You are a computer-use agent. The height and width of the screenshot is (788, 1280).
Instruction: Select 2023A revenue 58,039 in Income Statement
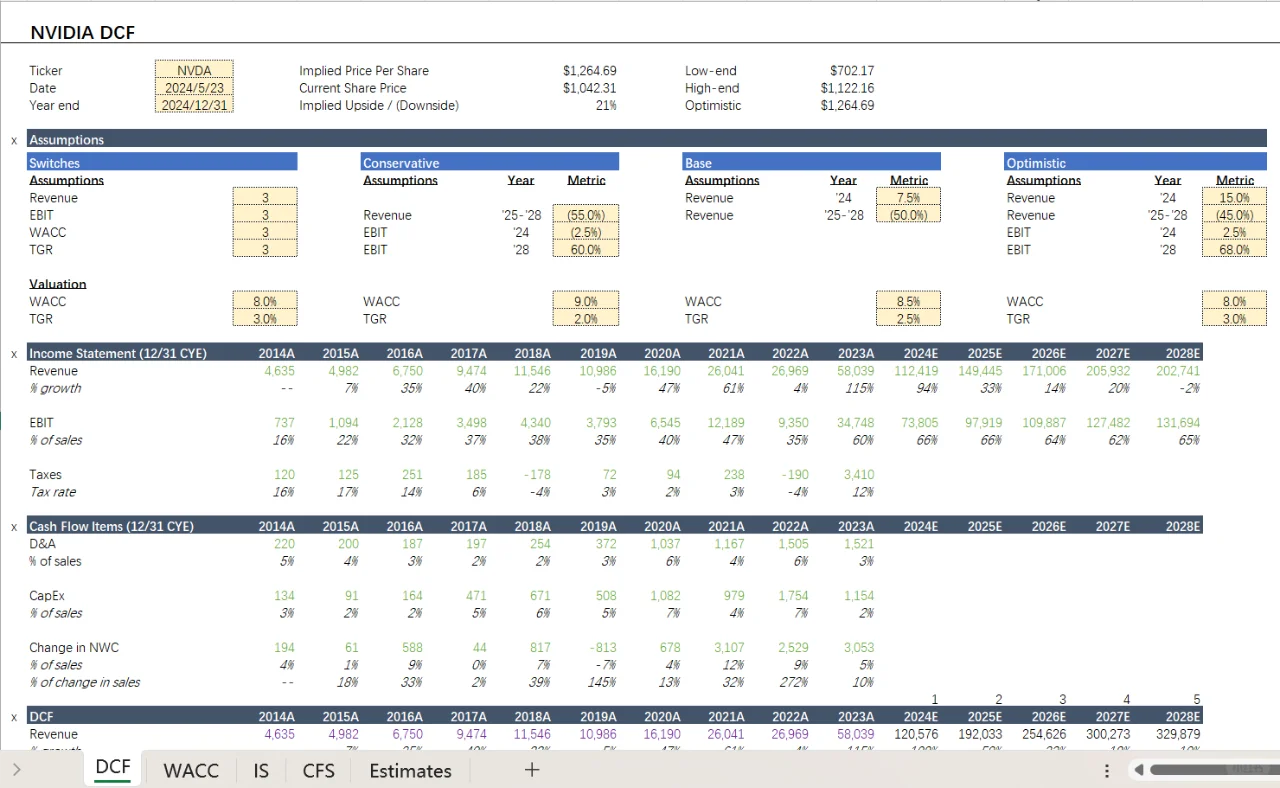pos(855,371)
